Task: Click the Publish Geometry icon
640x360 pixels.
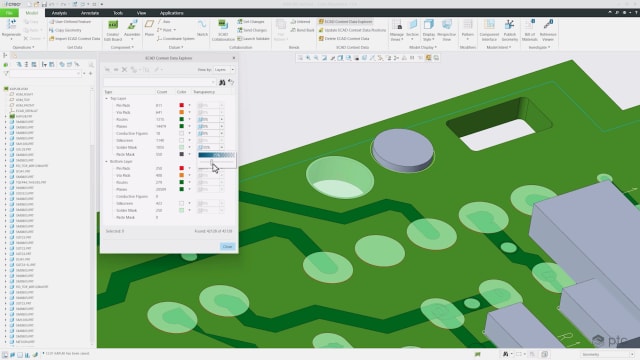Action: [x=509, y=24]
